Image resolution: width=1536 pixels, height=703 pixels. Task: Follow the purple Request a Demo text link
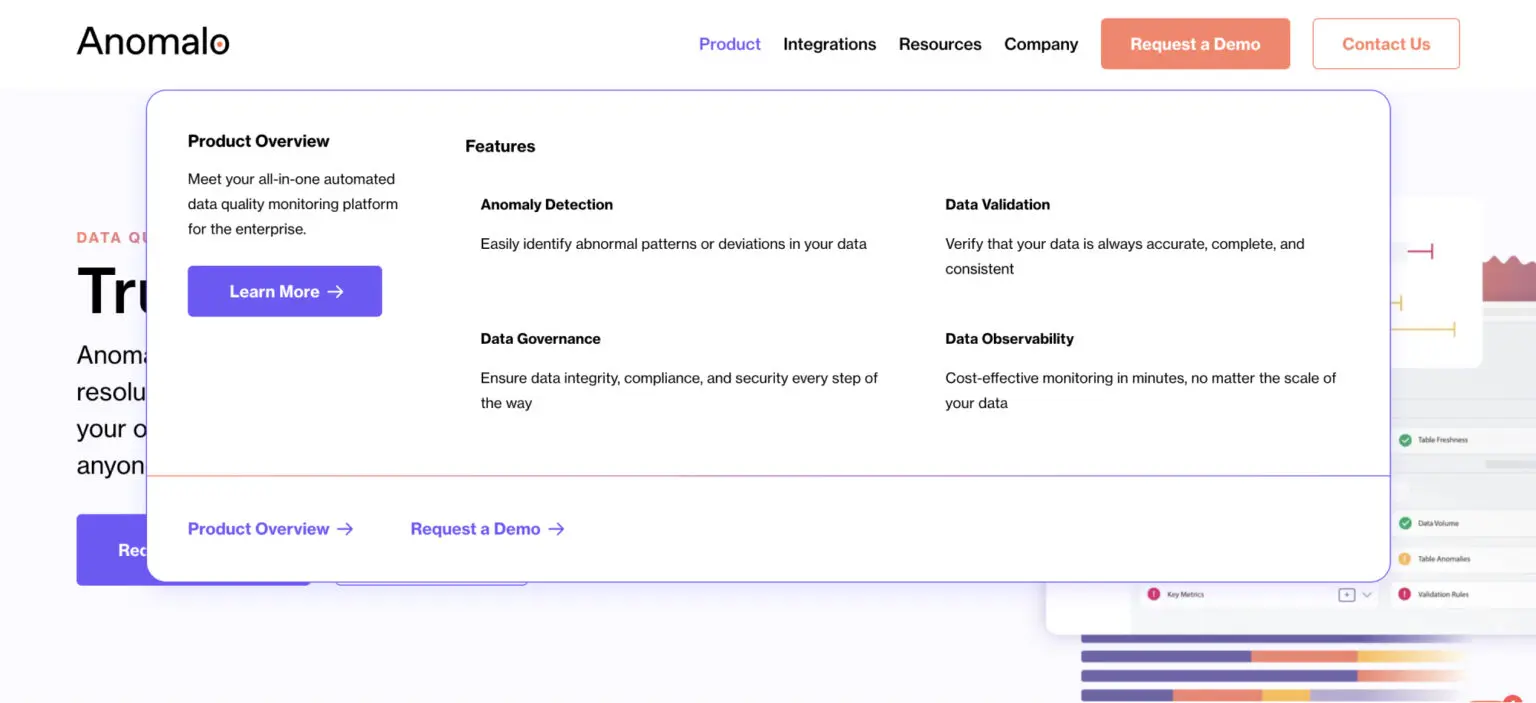pos(488,529)
